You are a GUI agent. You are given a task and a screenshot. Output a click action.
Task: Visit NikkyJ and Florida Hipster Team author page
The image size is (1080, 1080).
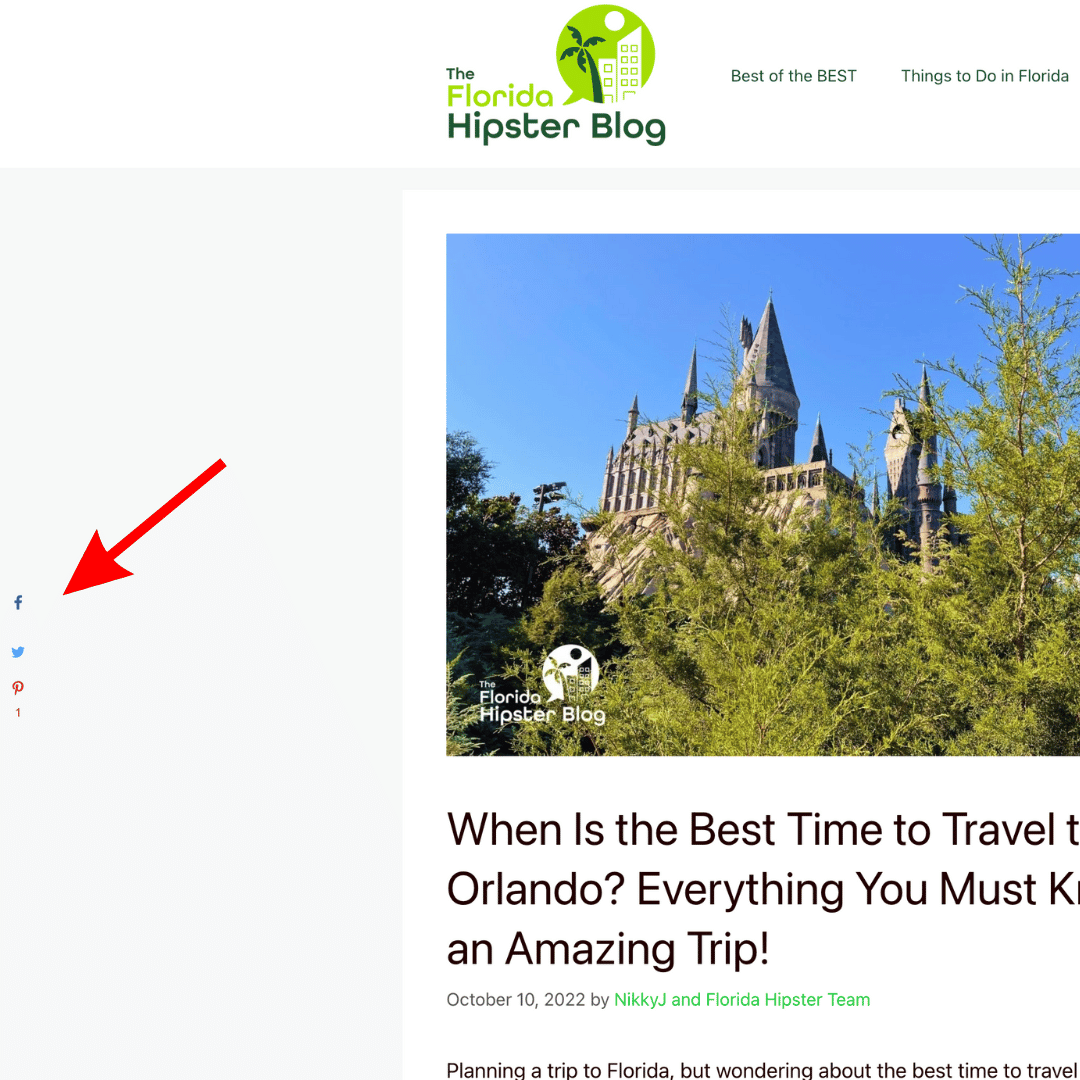(x=742, y=999)
